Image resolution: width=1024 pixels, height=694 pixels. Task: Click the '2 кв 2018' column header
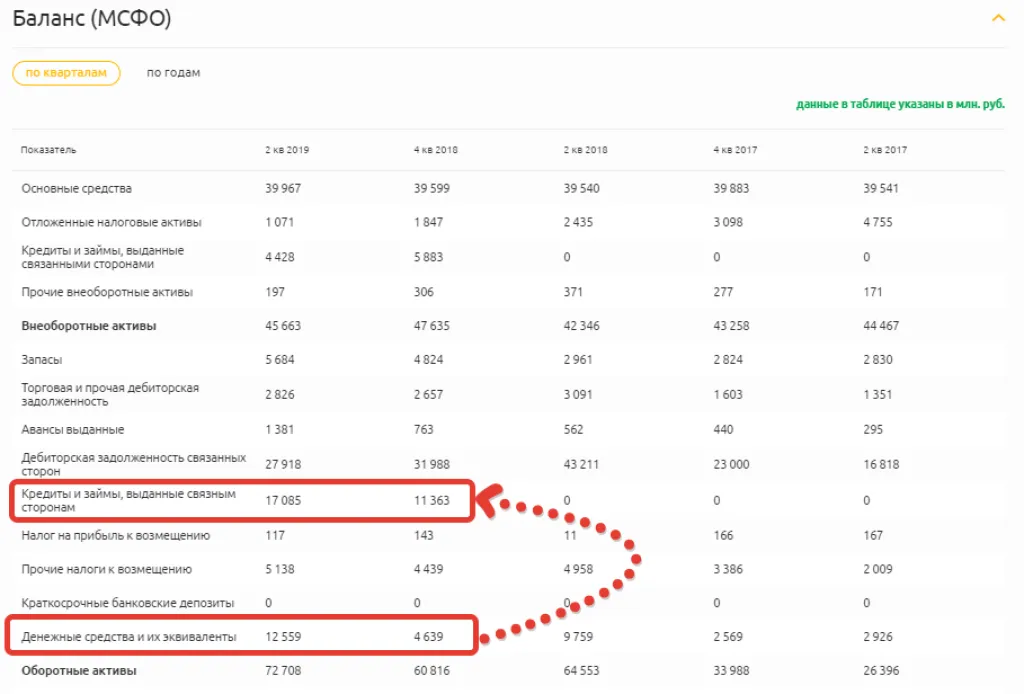point(585,150)
